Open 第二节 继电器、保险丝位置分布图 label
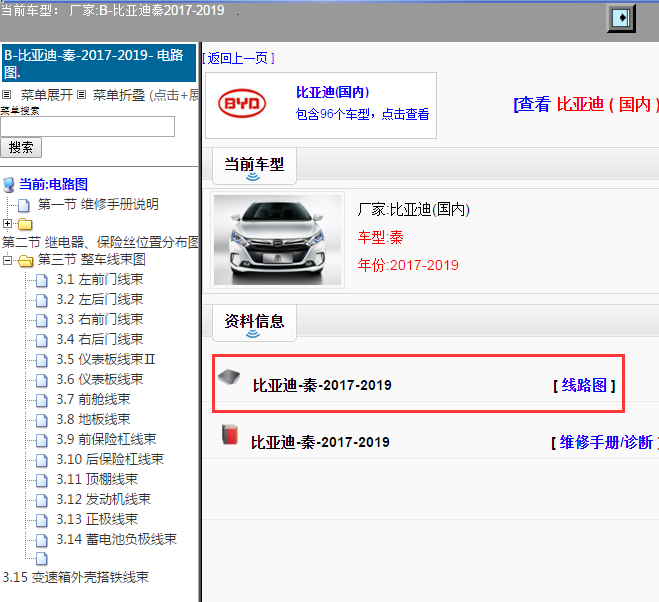This screenshot has width=659, height=602. [100, 242]
